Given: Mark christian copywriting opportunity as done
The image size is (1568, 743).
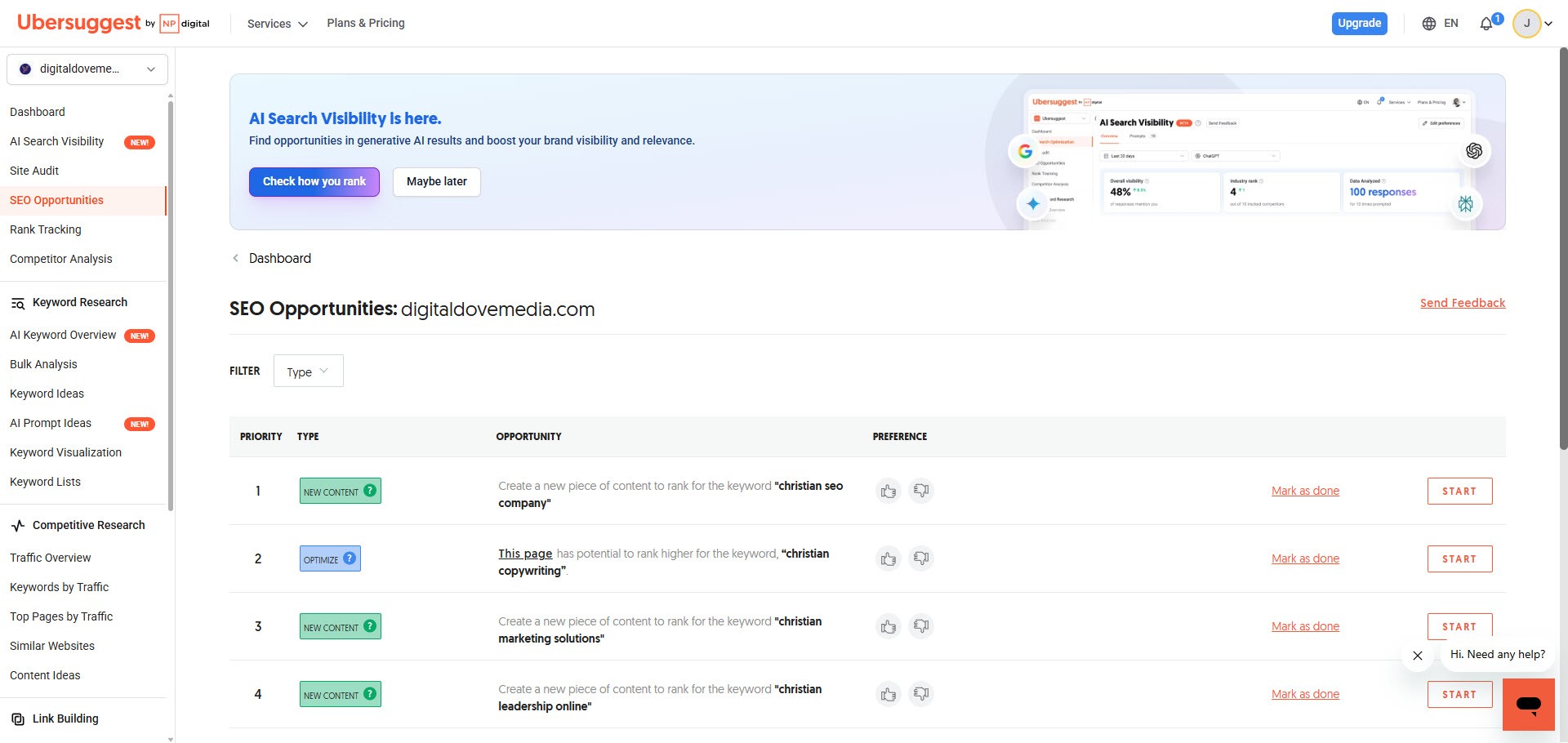Looking at the screenshot, I should (1305, 558).
